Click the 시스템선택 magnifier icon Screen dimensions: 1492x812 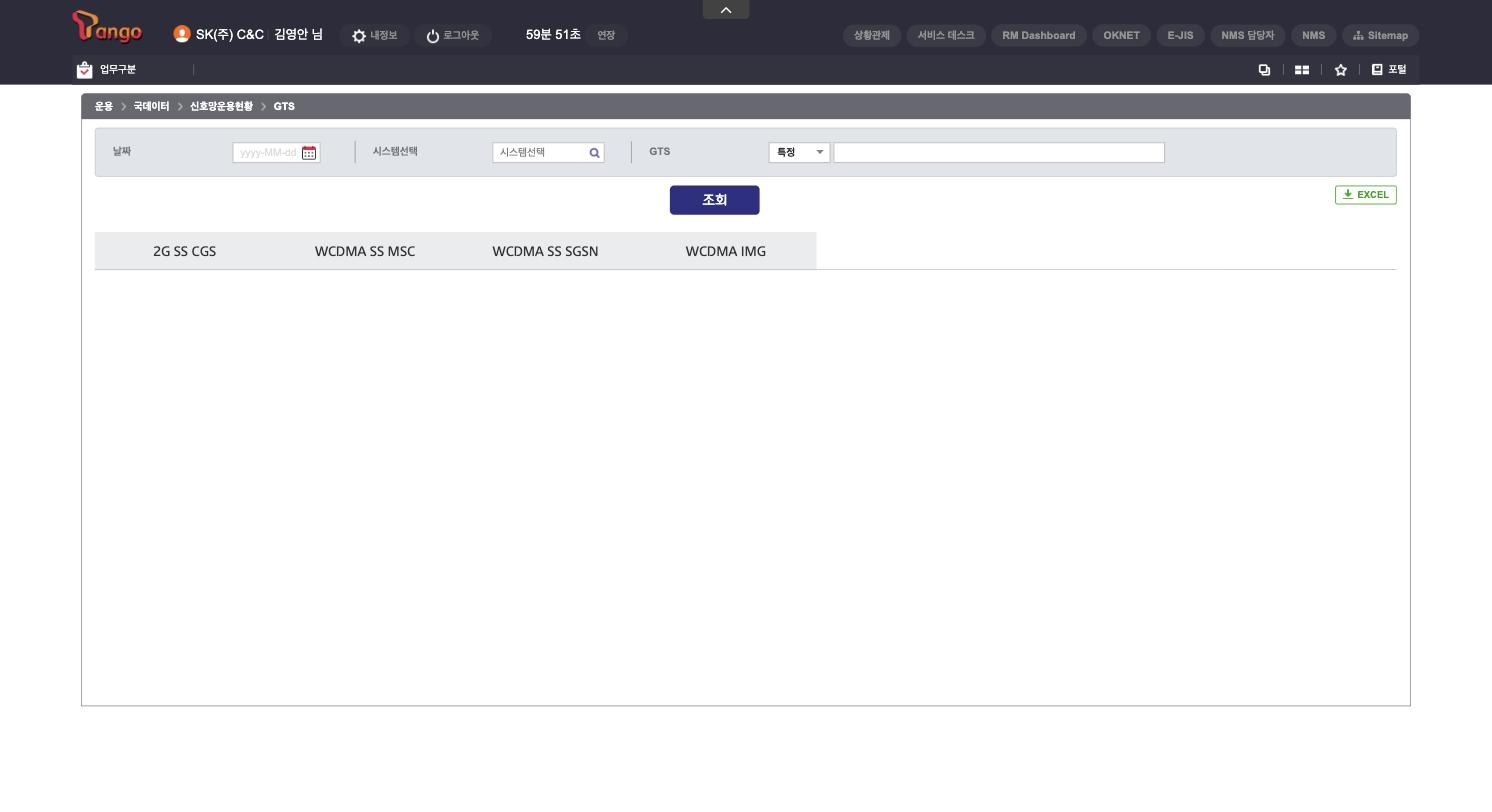click(594, 153)
